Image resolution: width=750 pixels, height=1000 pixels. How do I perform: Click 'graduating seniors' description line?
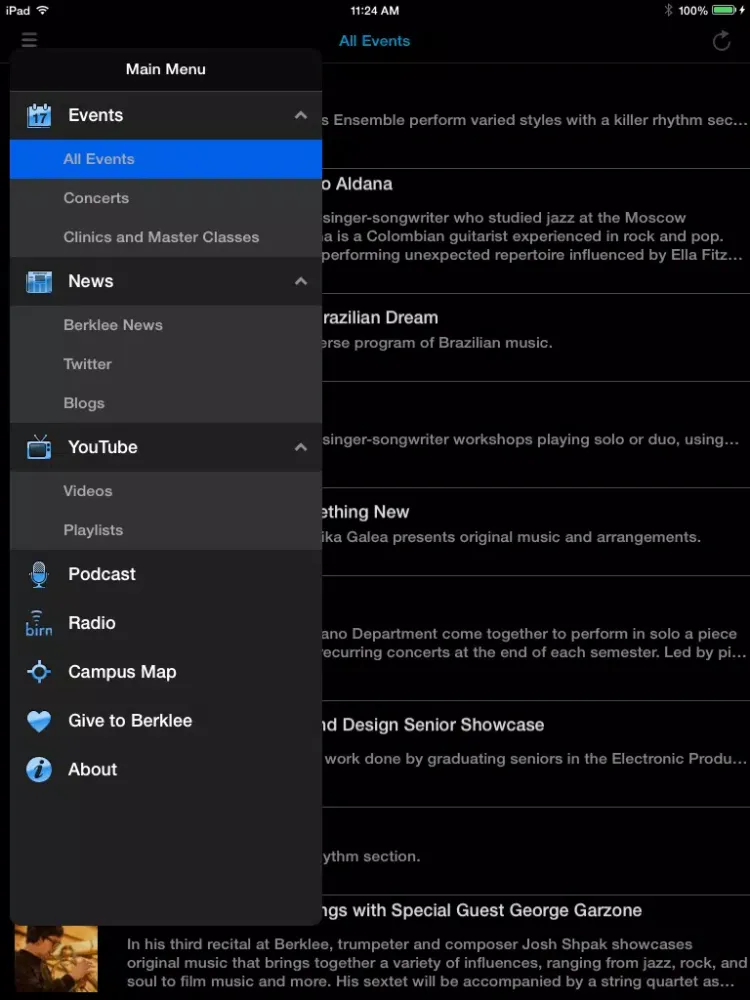[535, 758]
